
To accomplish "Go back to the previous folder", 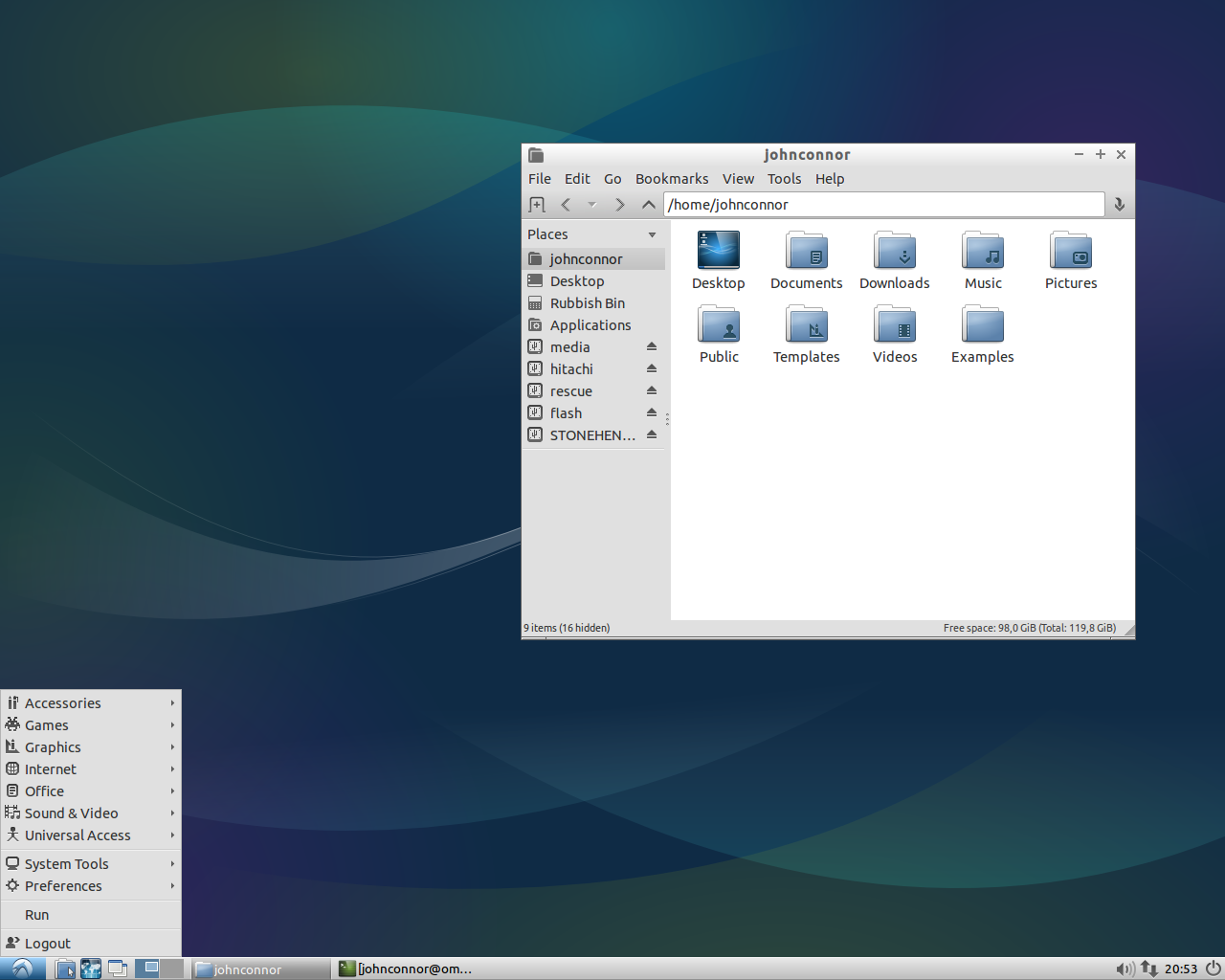I will tap(566, 205).
